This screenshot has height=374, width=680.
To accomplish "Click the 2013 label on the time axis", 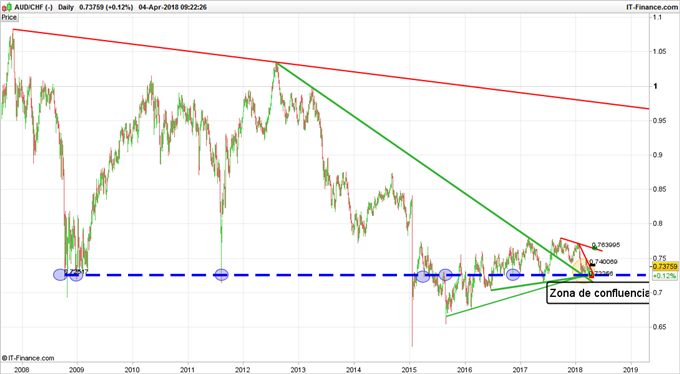I will click(x=298, y=370).
